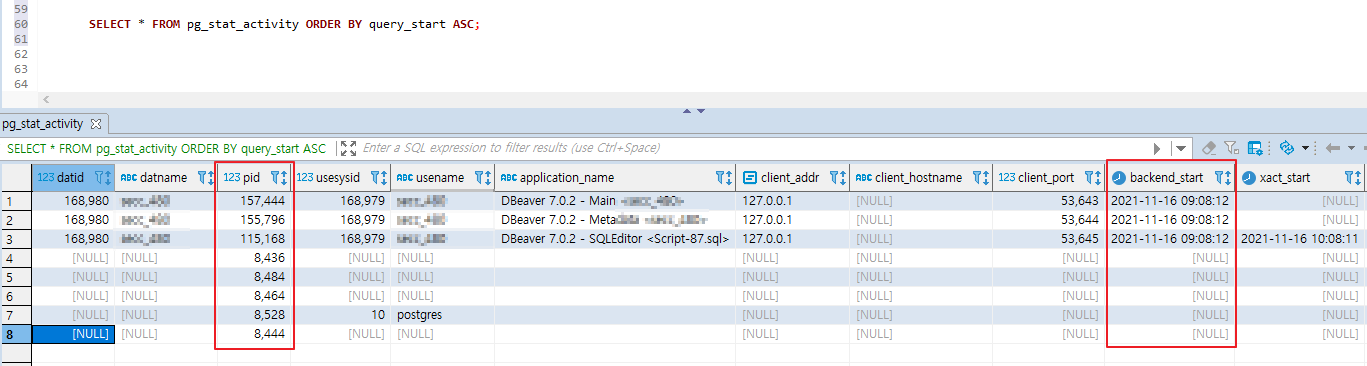Click the selected datid NULL cell in row 8

point(74,334)
